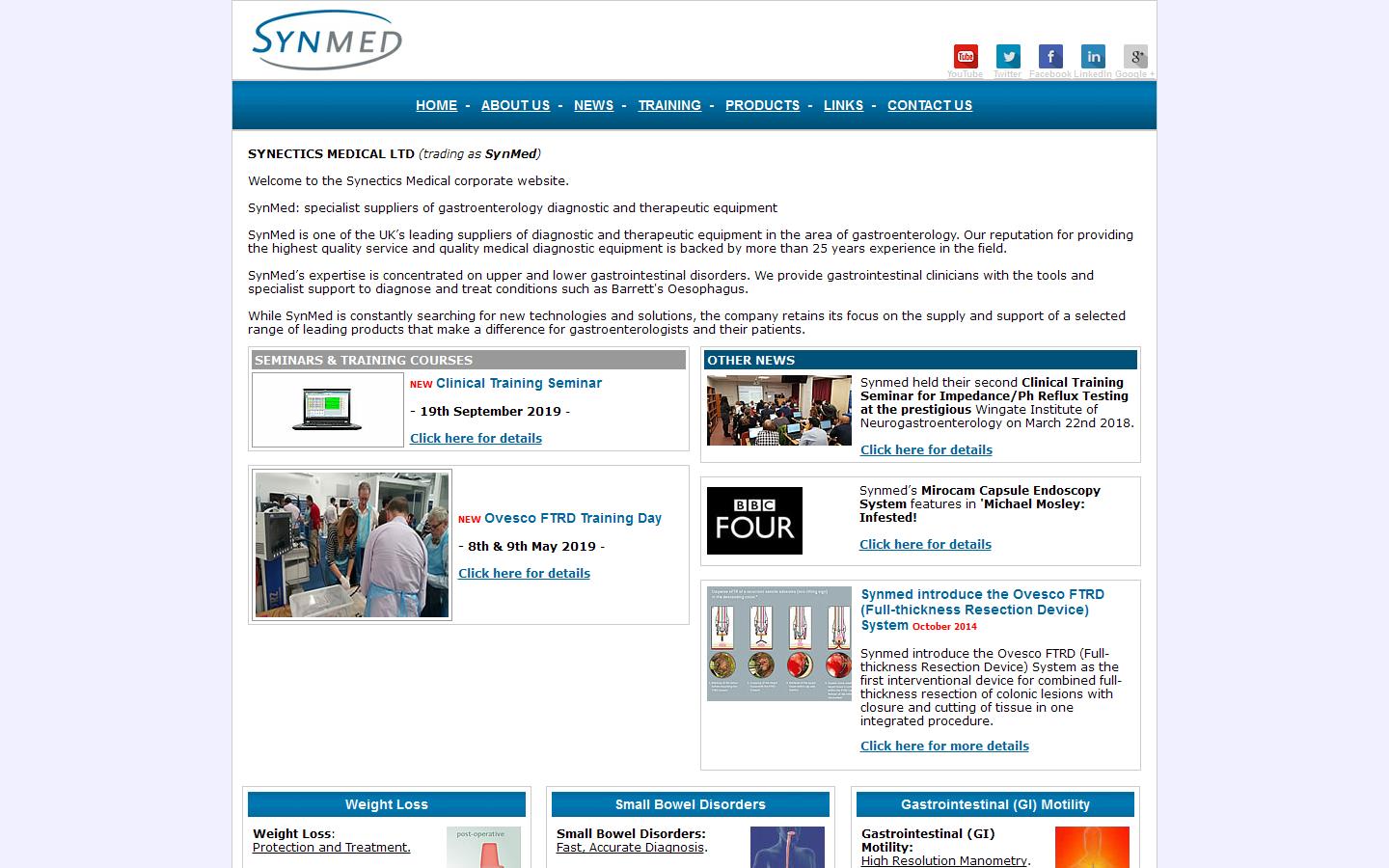The image size is (1389, 868).
Task: Open the Google+ social icon
Action: pos(1135,56)
